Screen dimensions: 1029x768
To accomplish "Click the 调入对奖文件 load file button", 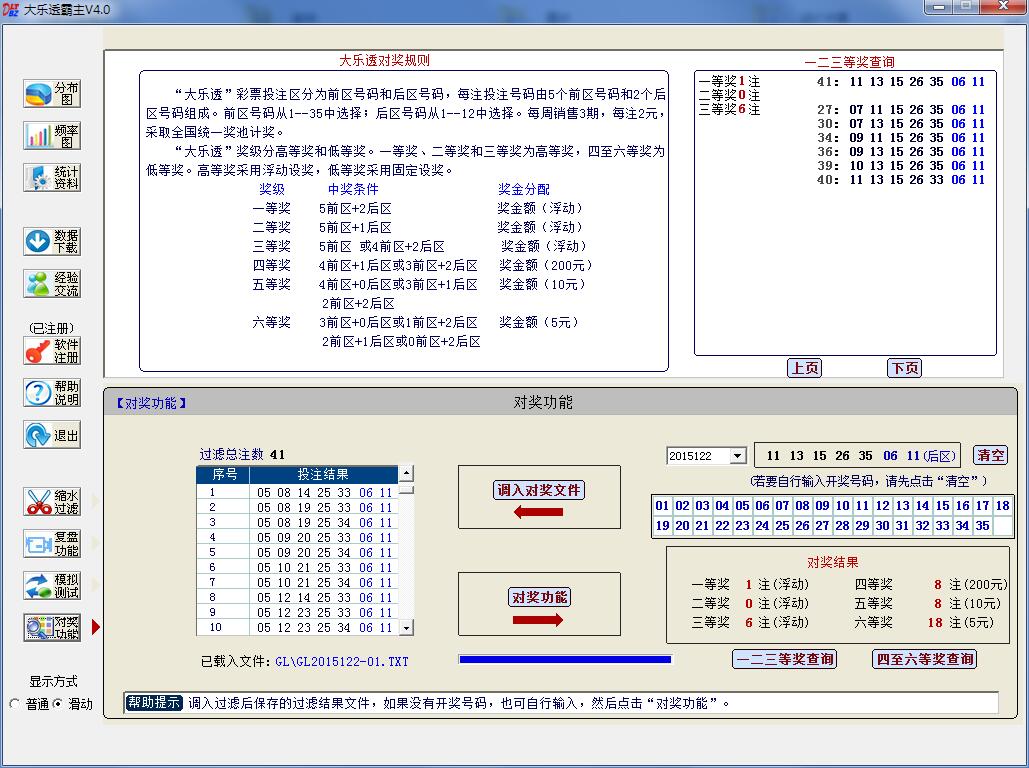I will (540, 490).
